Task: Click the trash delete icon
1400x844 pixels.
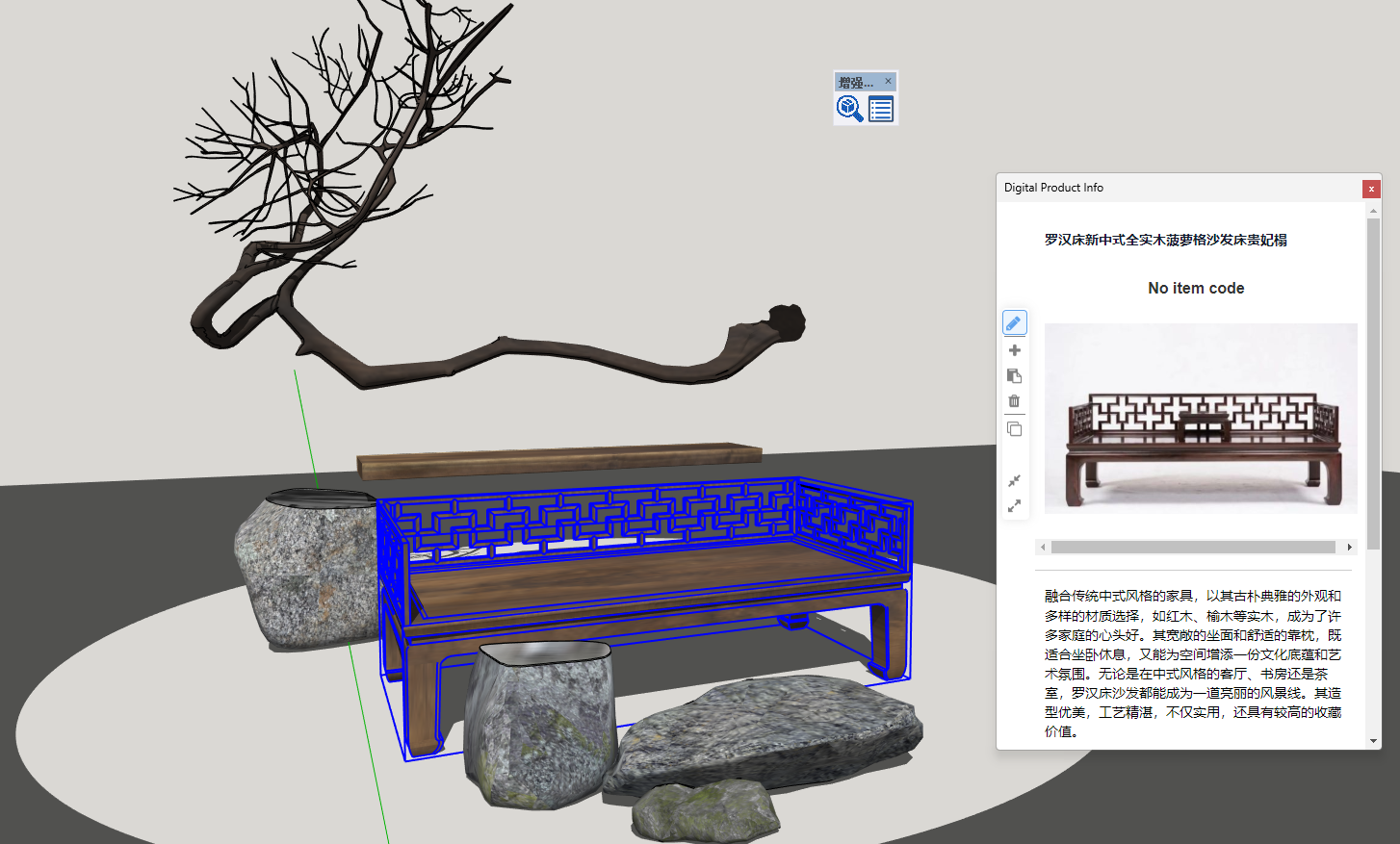Action: click(x=1014, y=401)
